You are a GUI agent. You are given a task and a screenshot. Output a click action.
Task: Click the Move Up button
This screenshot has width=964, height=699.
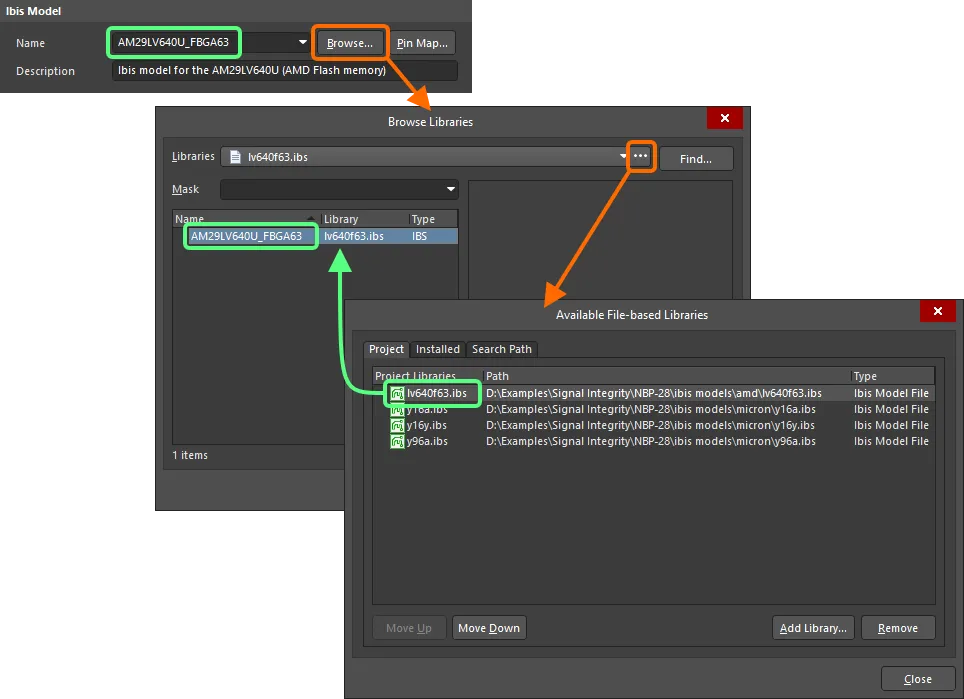(x=409, y=628)
